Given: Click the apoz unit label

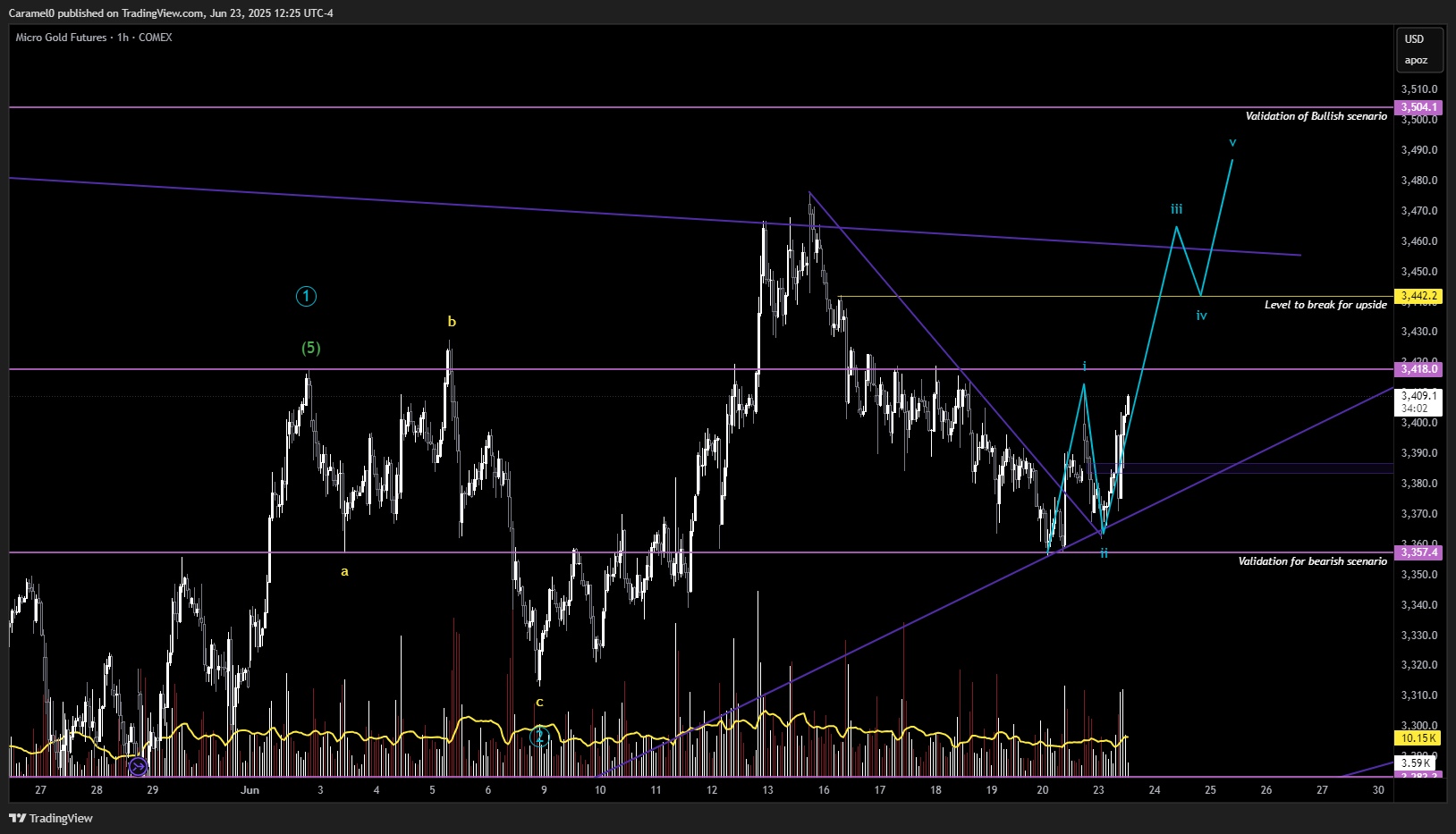Looking at the screenshot, I should 1416,61.
